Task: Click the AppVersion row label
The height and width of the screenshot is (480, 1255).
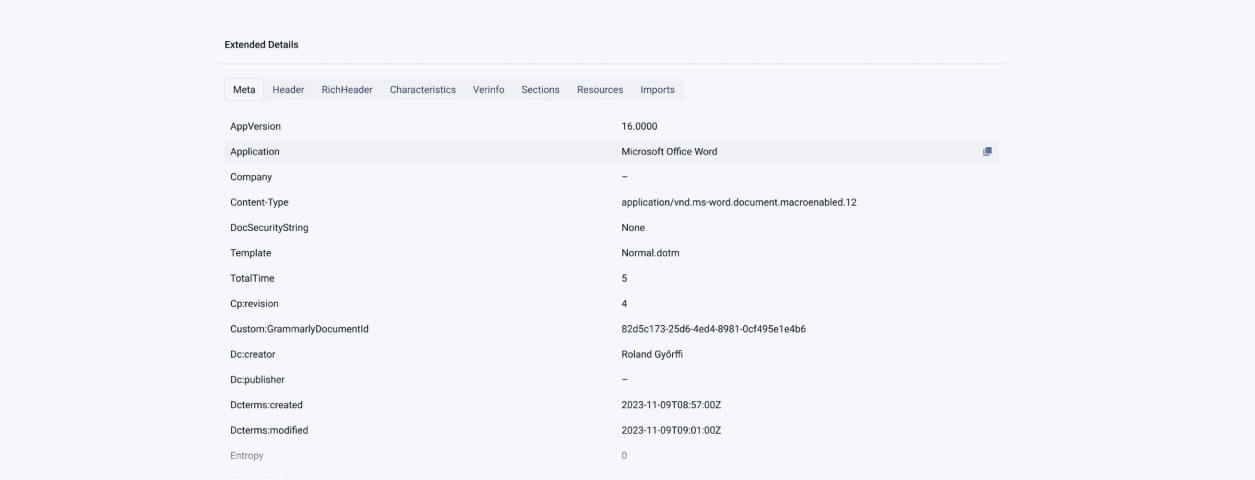Action: click(256, 126)
